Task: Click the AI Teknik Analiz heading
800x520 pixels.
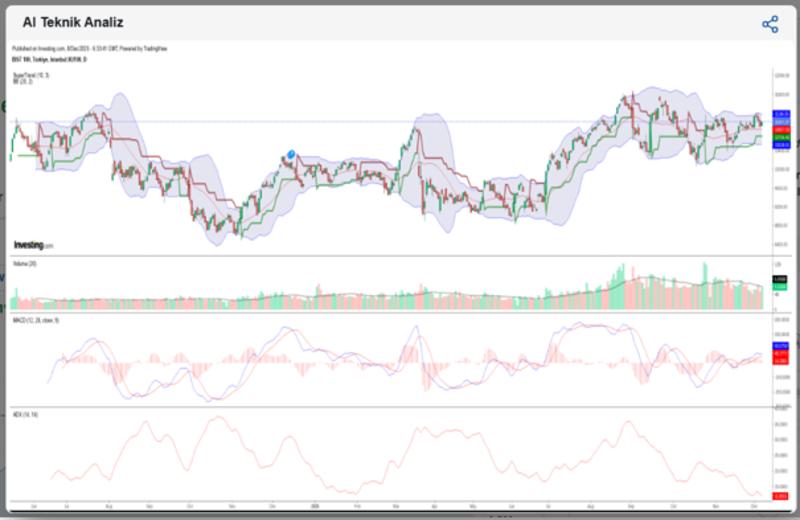Action: (73, 22)
